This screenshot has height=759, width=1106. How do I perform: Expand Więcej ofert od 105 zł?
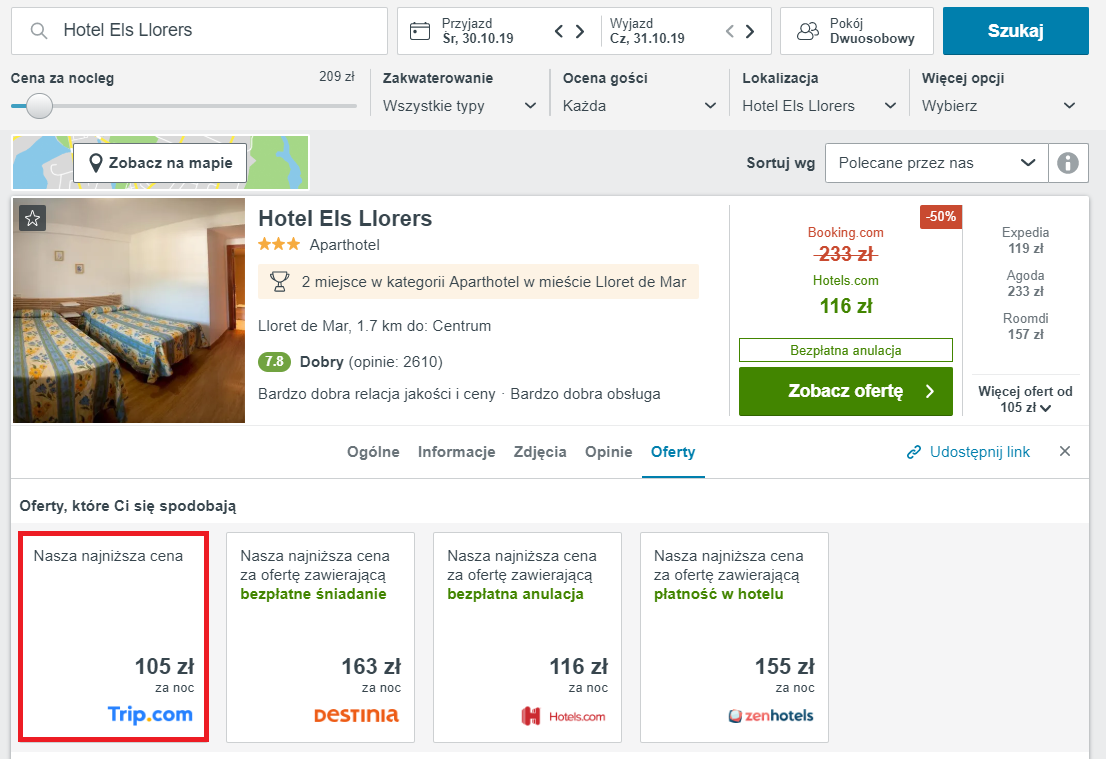(x=1026, y=399)
